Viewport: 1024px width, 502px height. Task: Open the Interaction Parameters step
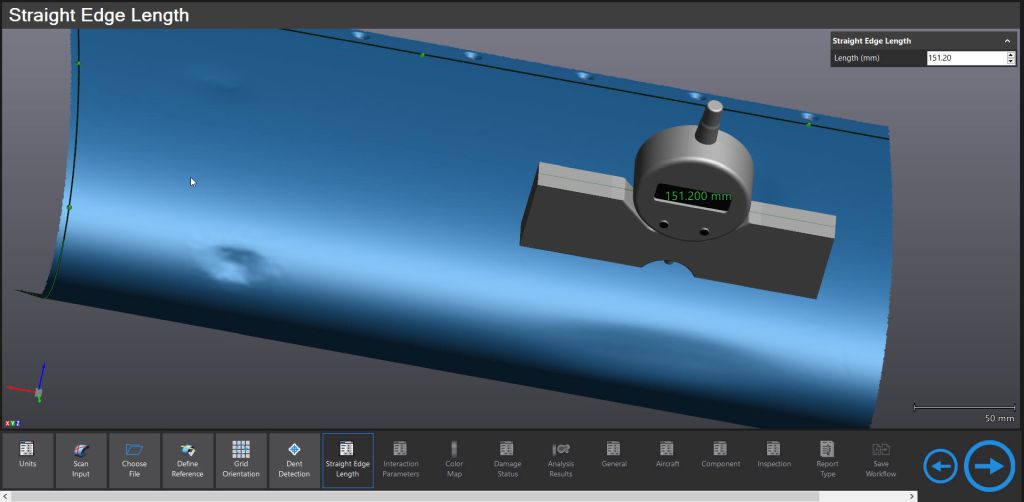tap(401, 460)
